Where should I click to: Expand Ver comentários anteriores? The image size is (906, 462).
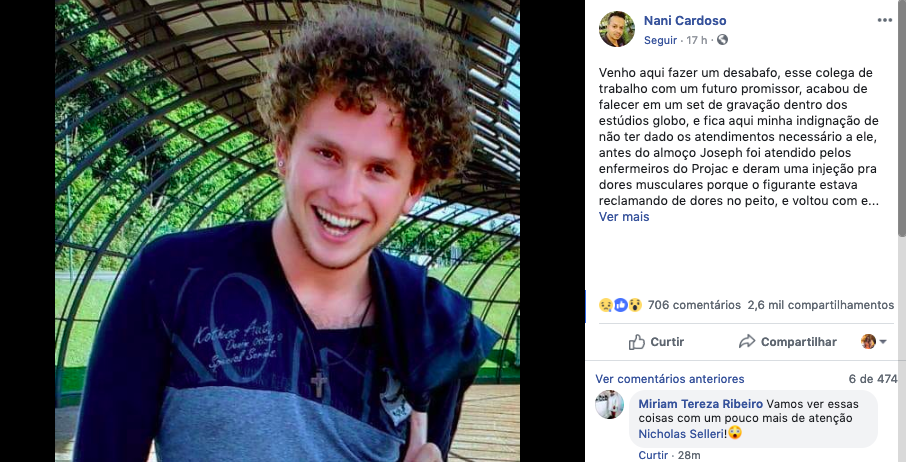pos(670,379)
